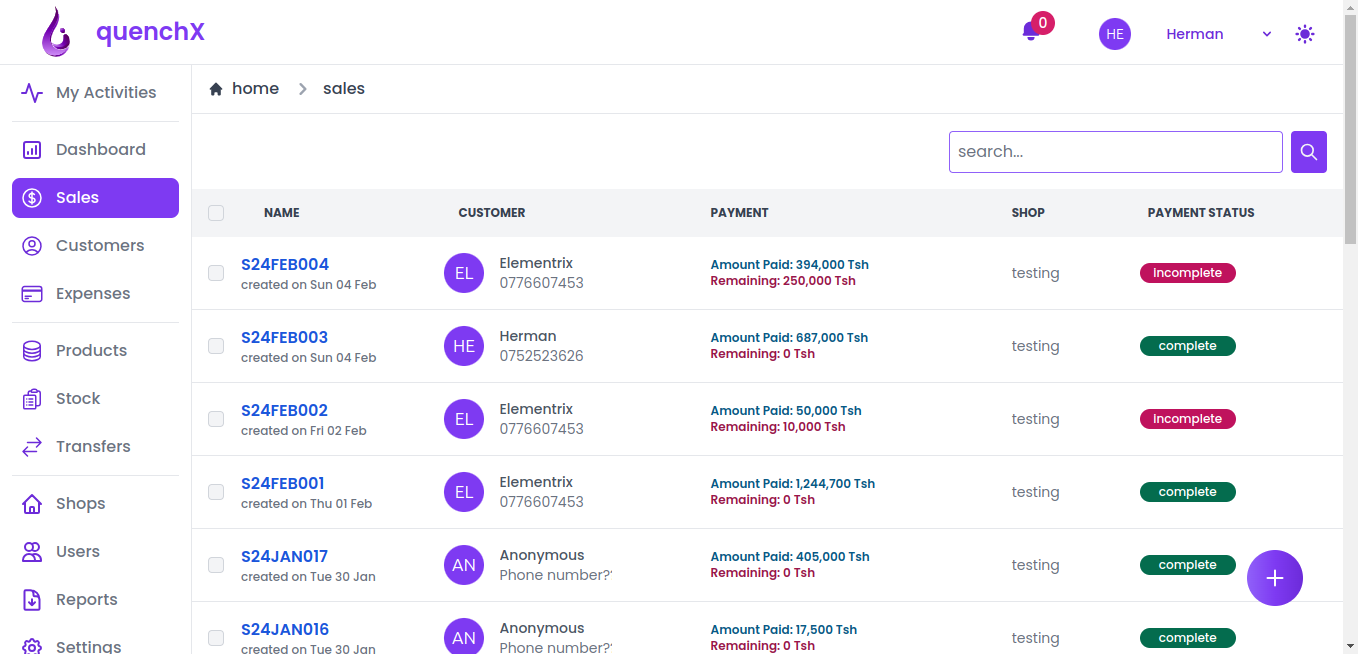Viewport: 1358px width, 654px height.
Task: Check the box for sale S24FEB004
Action: pos(216,273)
